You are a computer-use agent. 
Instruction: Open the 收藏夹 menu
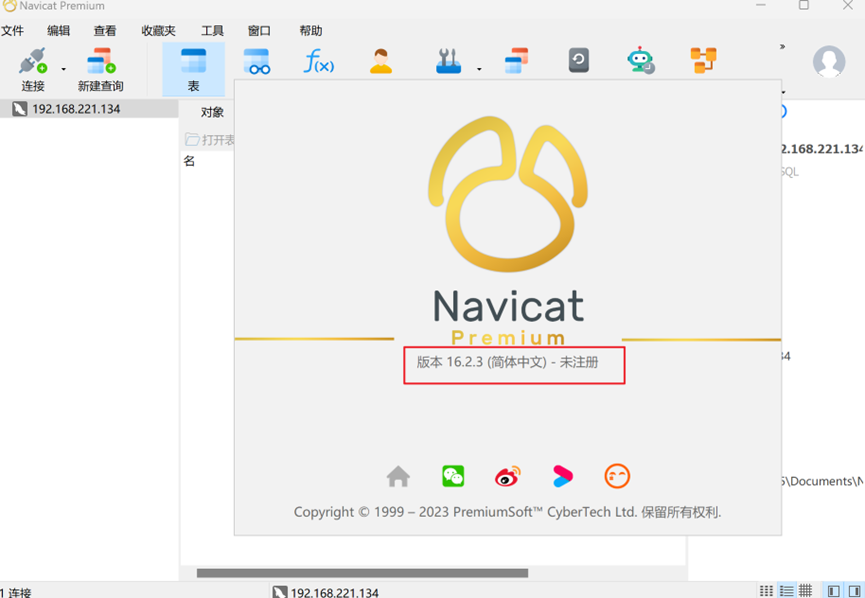coord(158,31)
